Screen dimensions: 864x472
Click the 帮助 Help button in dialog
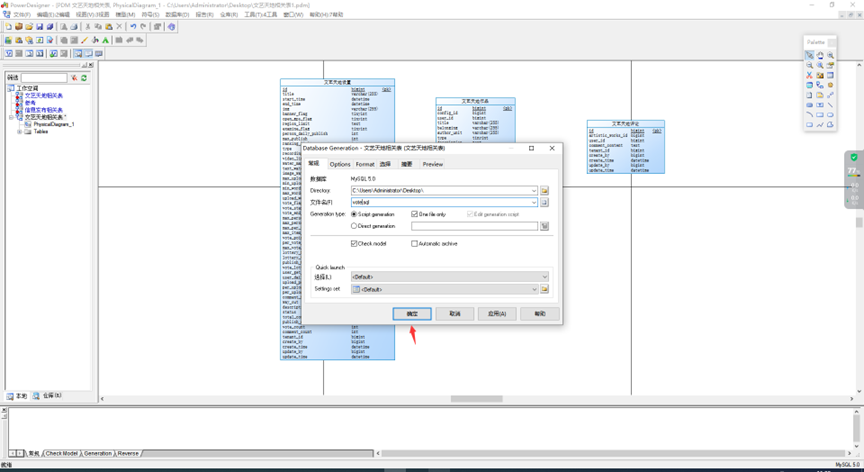540,313
